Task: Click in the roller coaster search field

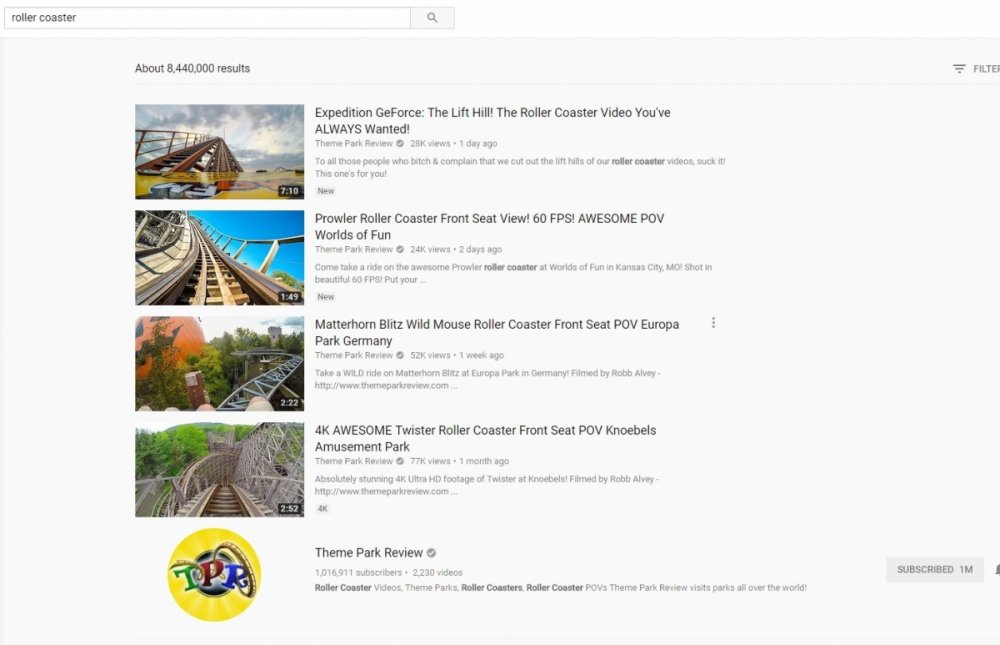Action: (207, 18)
